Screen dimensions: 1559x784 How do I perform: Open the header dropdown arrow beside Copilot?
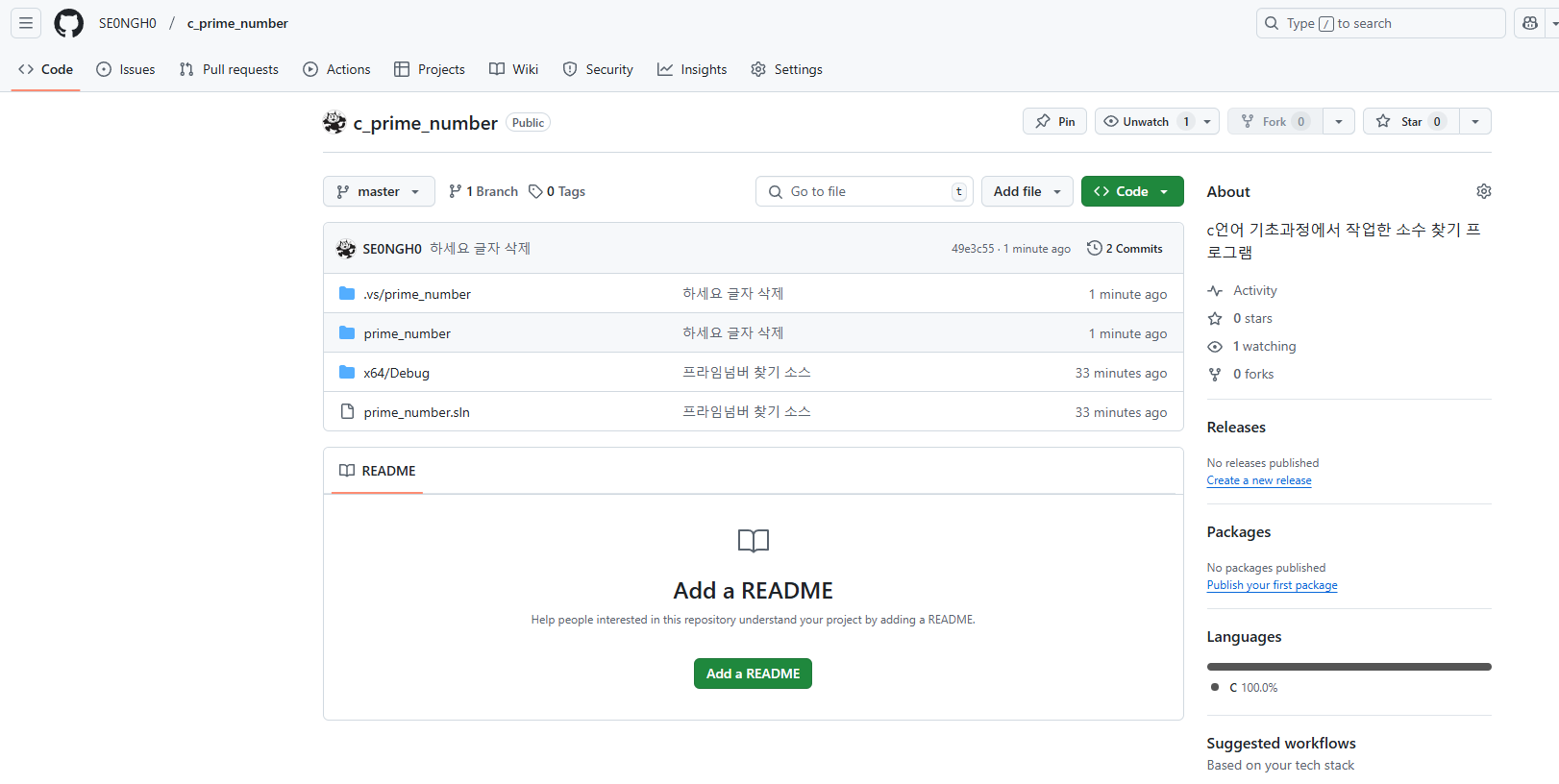(x=1554, y=23)
